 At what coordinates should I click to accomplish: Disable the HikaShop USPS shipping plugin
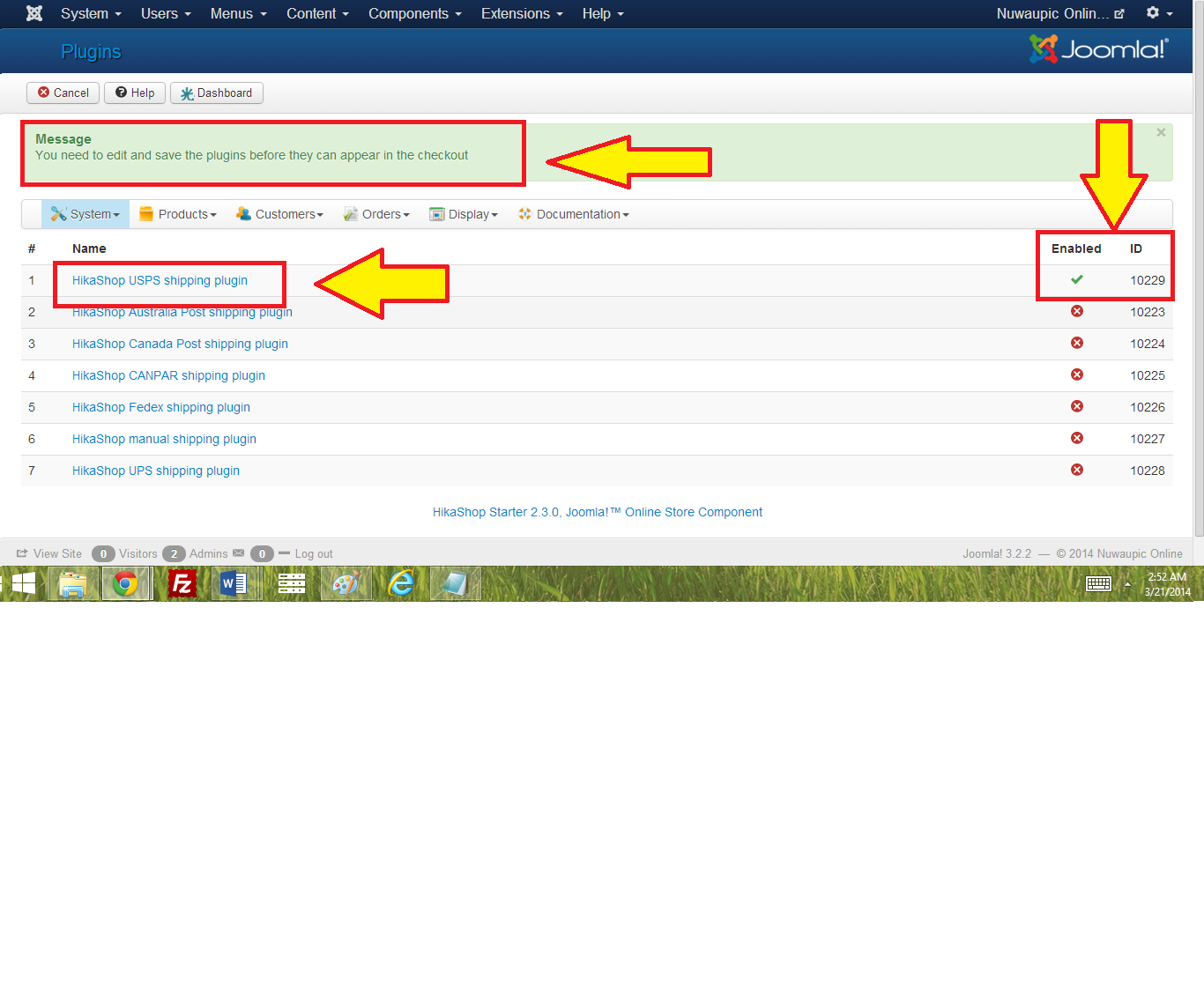(x=1076, y=280)
